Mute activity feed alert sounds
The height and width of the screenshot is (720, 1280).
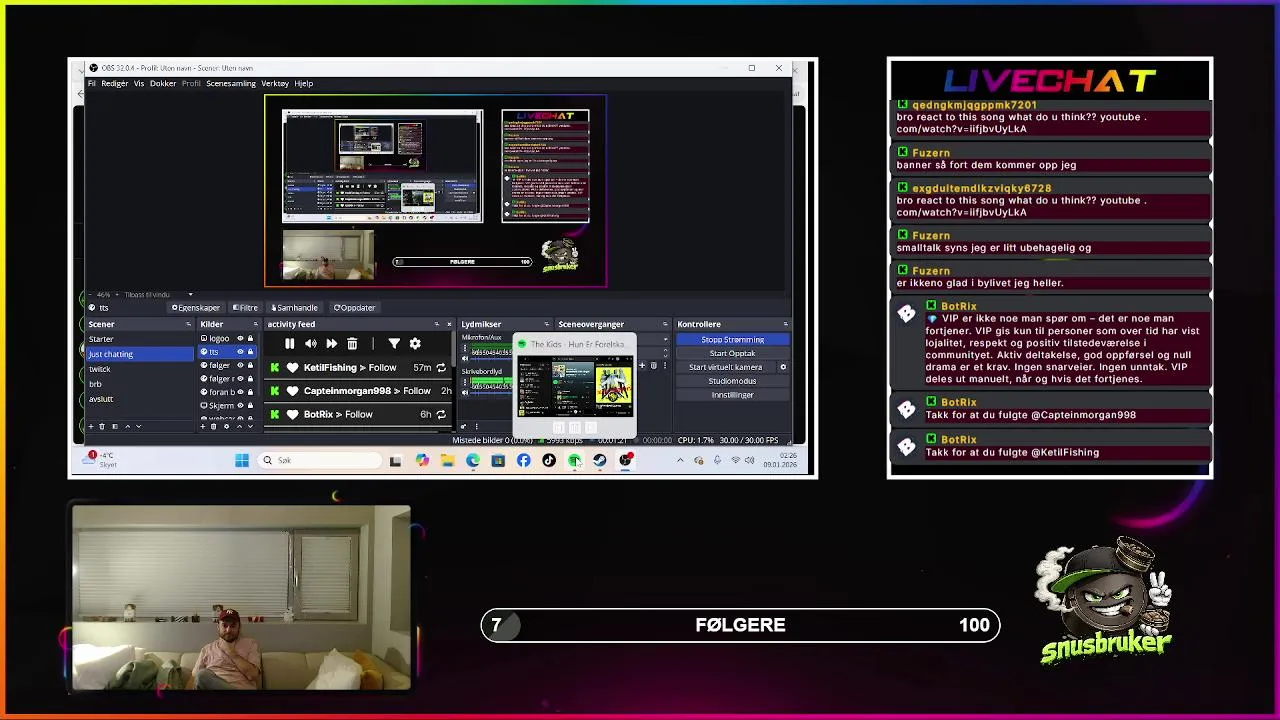[311, 344]
